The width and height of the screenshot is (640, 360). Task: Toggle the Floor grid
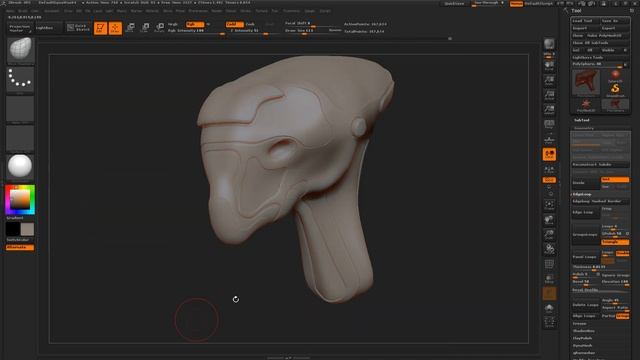pos(549,140)
